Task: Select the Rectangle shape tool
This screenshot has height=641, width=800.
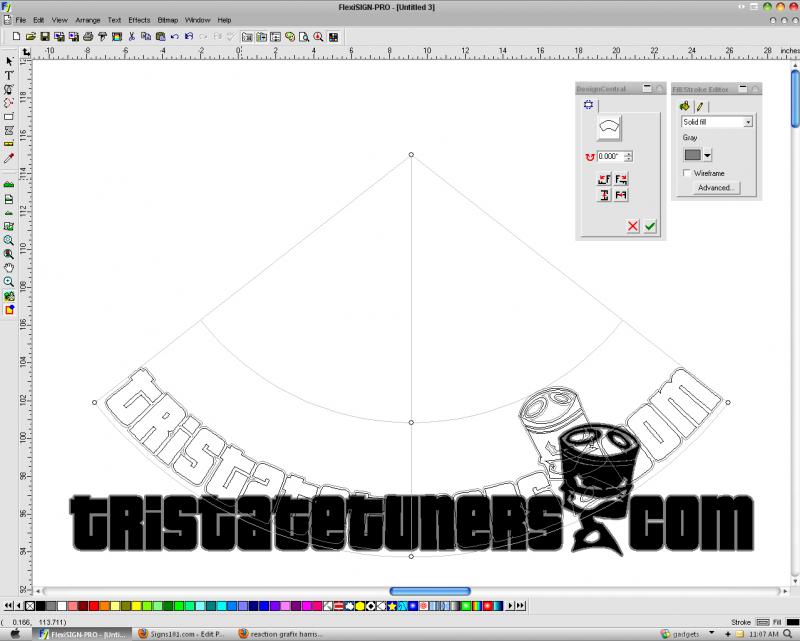Action: [x=9, y=117]
